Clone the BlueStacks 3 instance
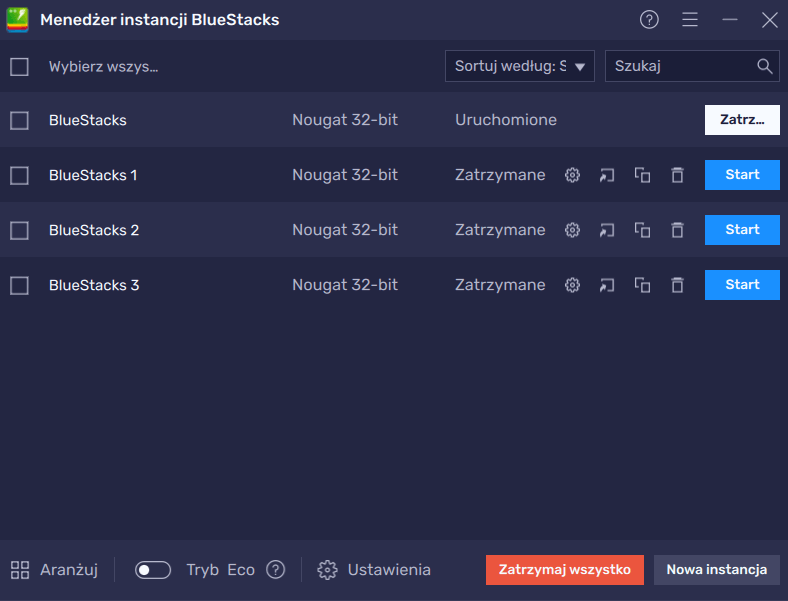 (x=642, y=285)
